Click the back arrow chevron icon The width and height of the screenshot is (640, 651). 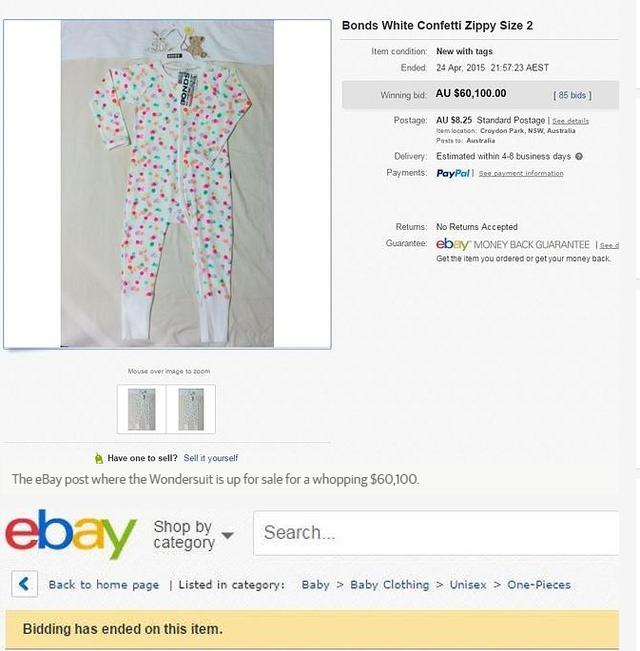[x=24, y=584]
